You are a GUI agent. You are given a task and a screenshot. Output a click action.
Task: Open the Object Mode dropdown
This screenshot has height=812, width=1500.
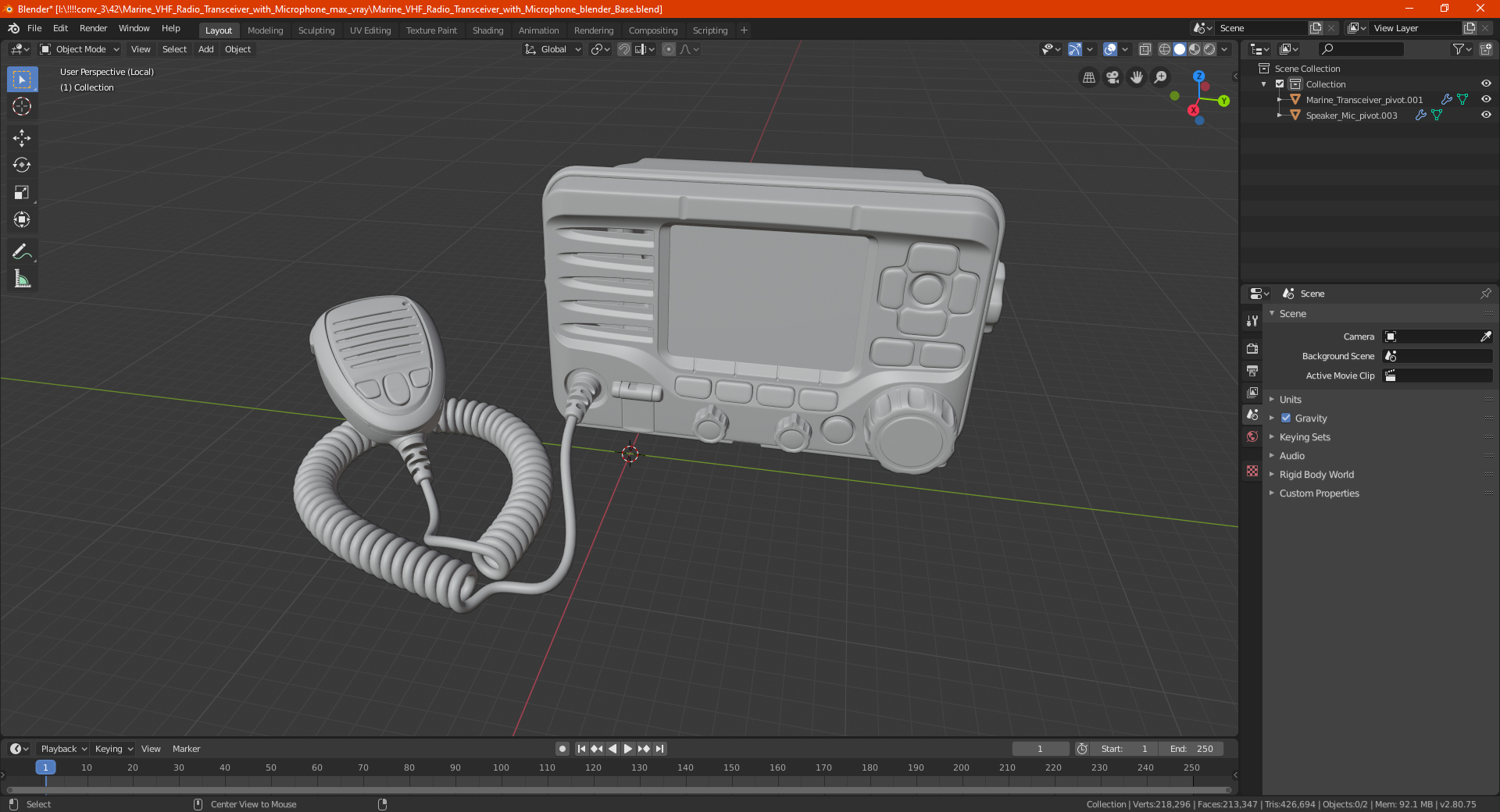tap(80, 49)
